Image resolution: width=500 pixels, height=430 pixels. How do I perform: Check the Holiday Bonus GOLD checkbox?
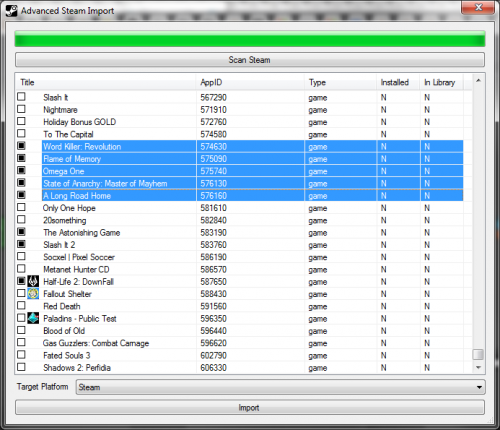[x=21, y=121]
